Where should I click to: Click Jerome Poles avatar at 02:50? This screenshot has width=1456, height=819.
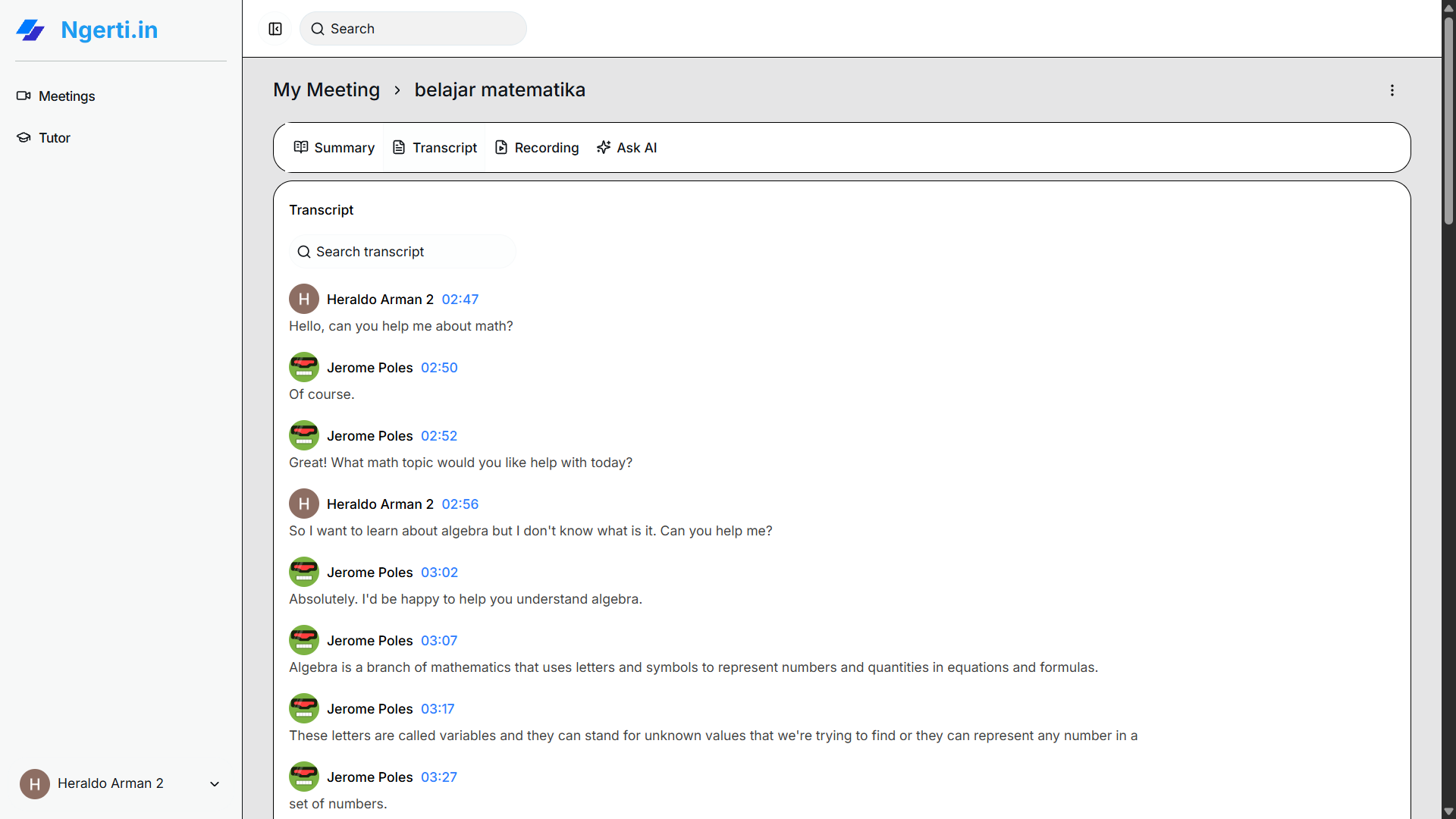303,367
